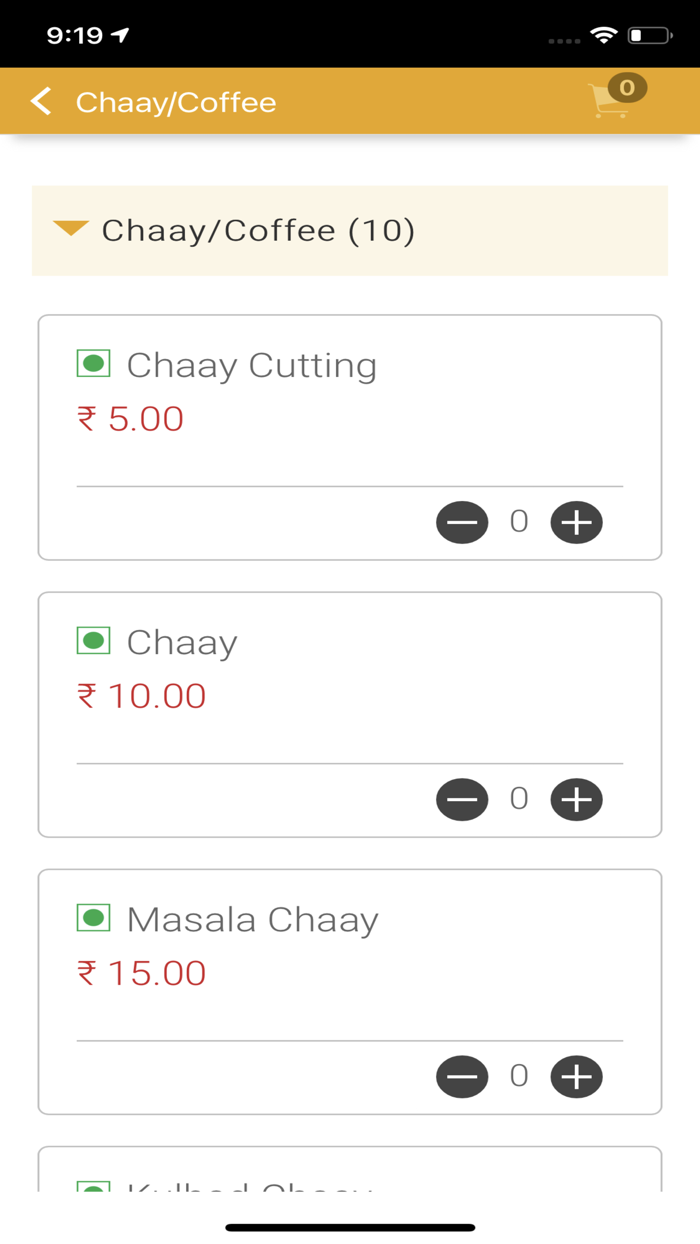
Task: Collapse the Chaay/Coffee (10) section arrow
Action: coord(71,229)
